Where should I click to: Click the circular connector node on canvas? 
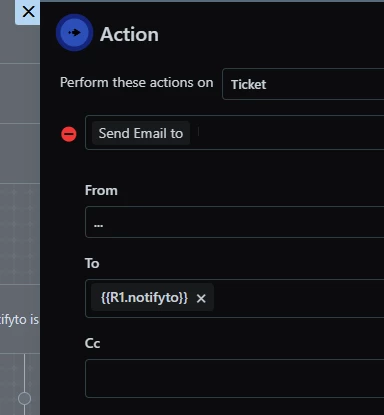[24, 398]
